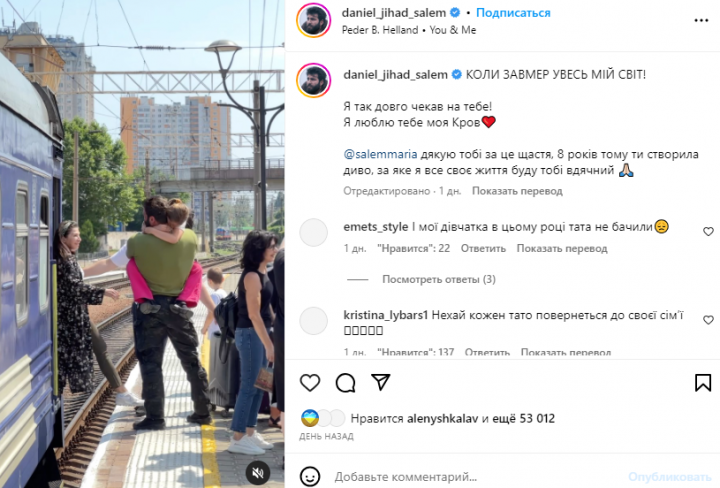Click the Подписаться follow button
This screenshot has width=720, height=488.
tap(513, 13)
